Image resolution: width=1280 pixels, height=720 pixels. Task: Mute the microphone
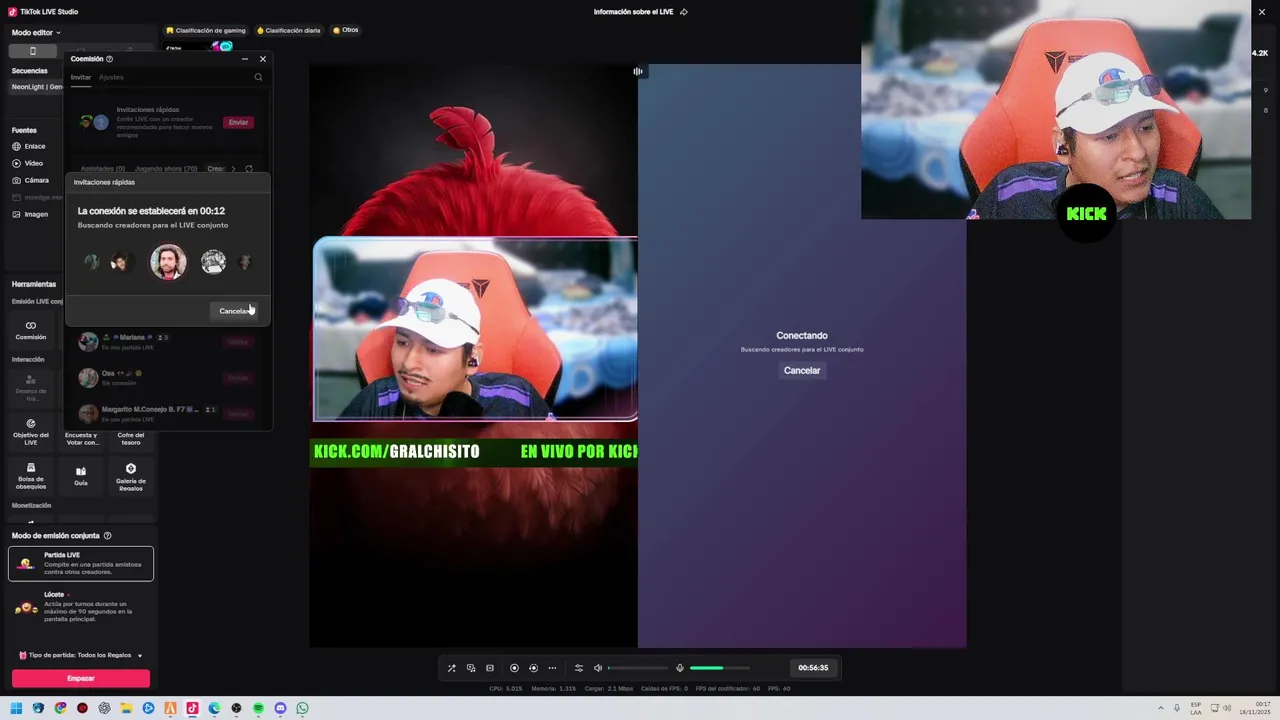pyautogui.click(x=680, y=668)
